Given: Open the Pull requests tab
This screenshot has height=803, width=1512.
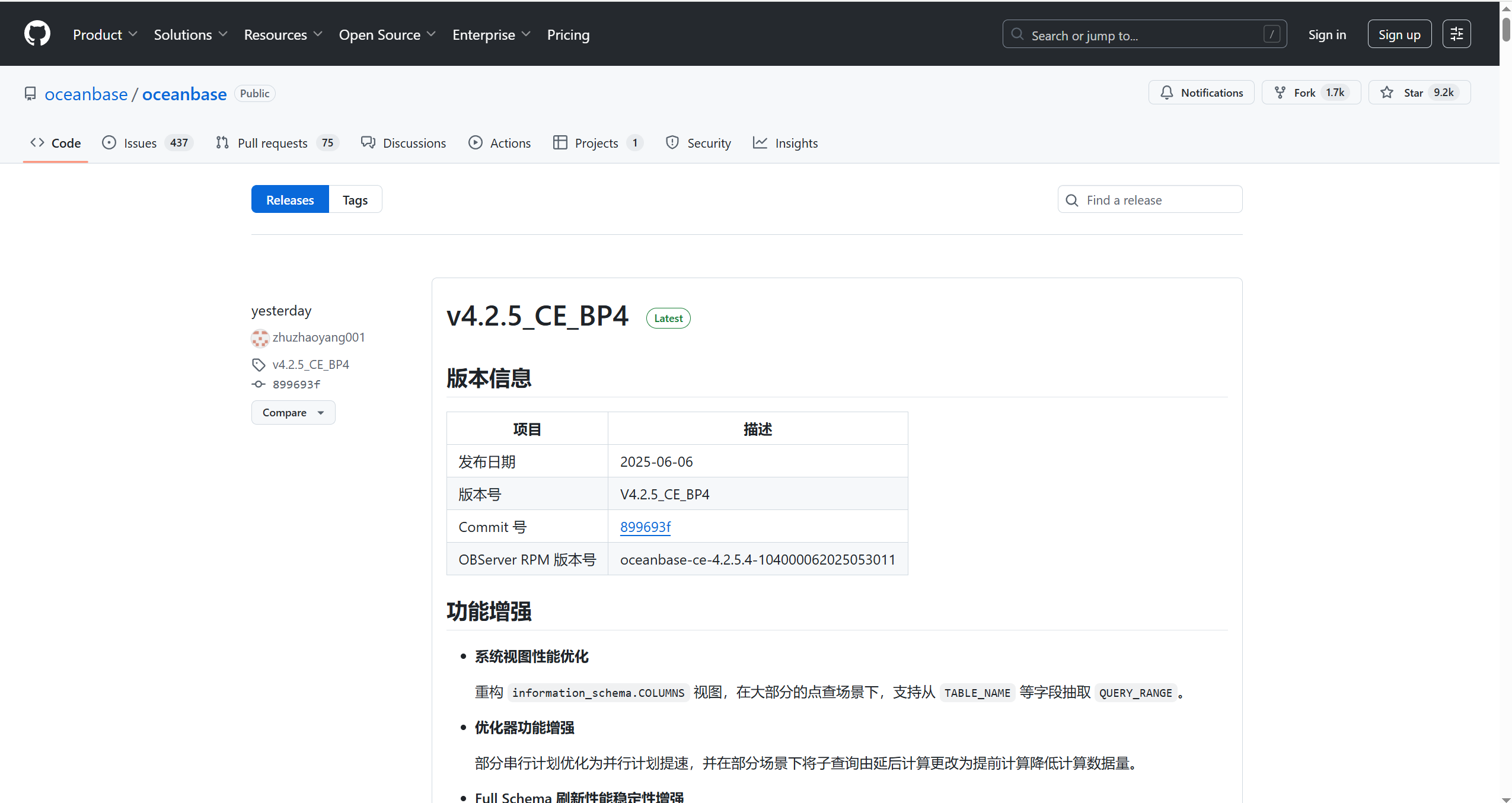Looking at the screenshot, I should coord(273,142).
